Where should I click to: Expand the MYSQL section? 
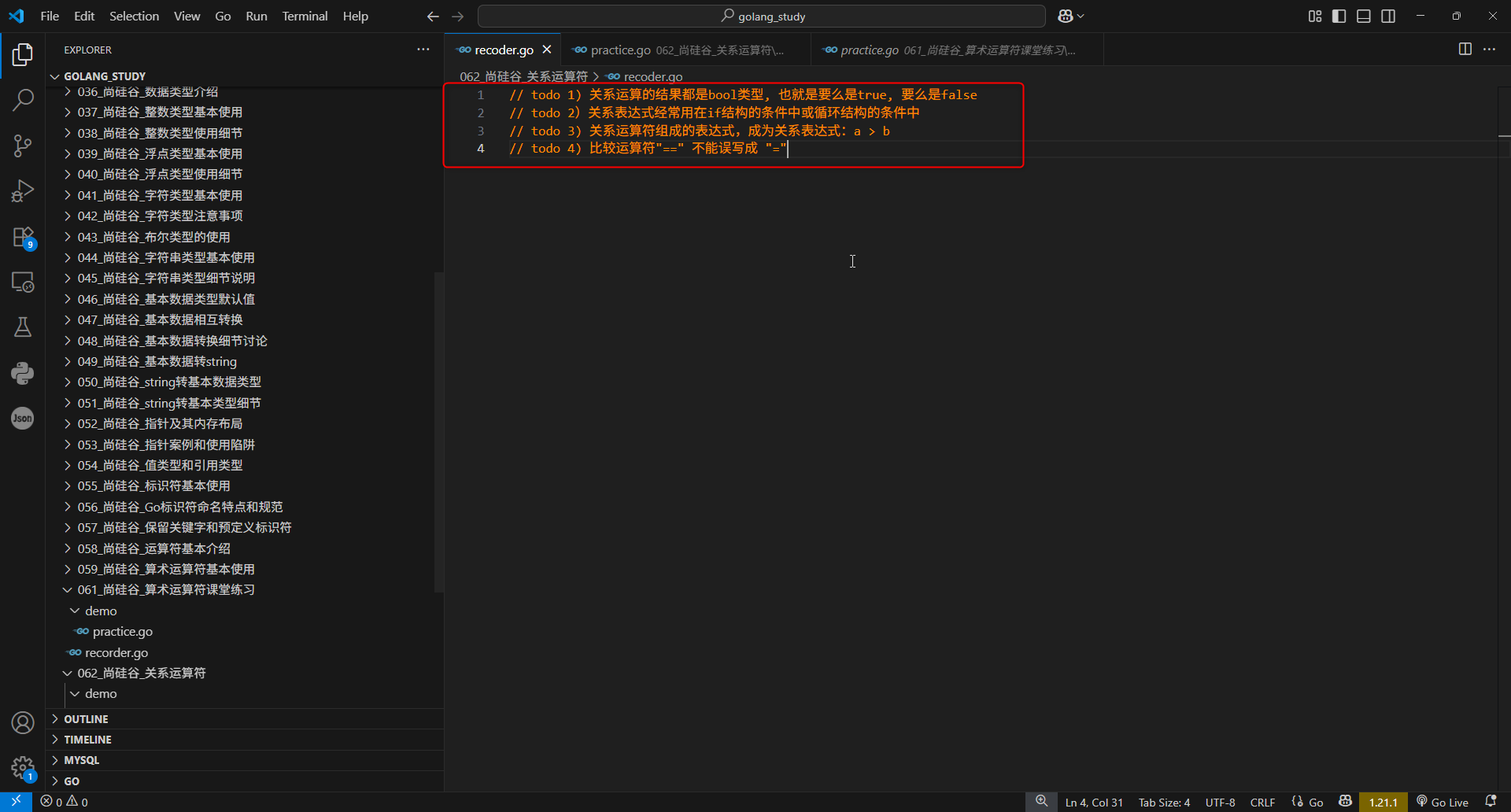(x=245, y=760)
